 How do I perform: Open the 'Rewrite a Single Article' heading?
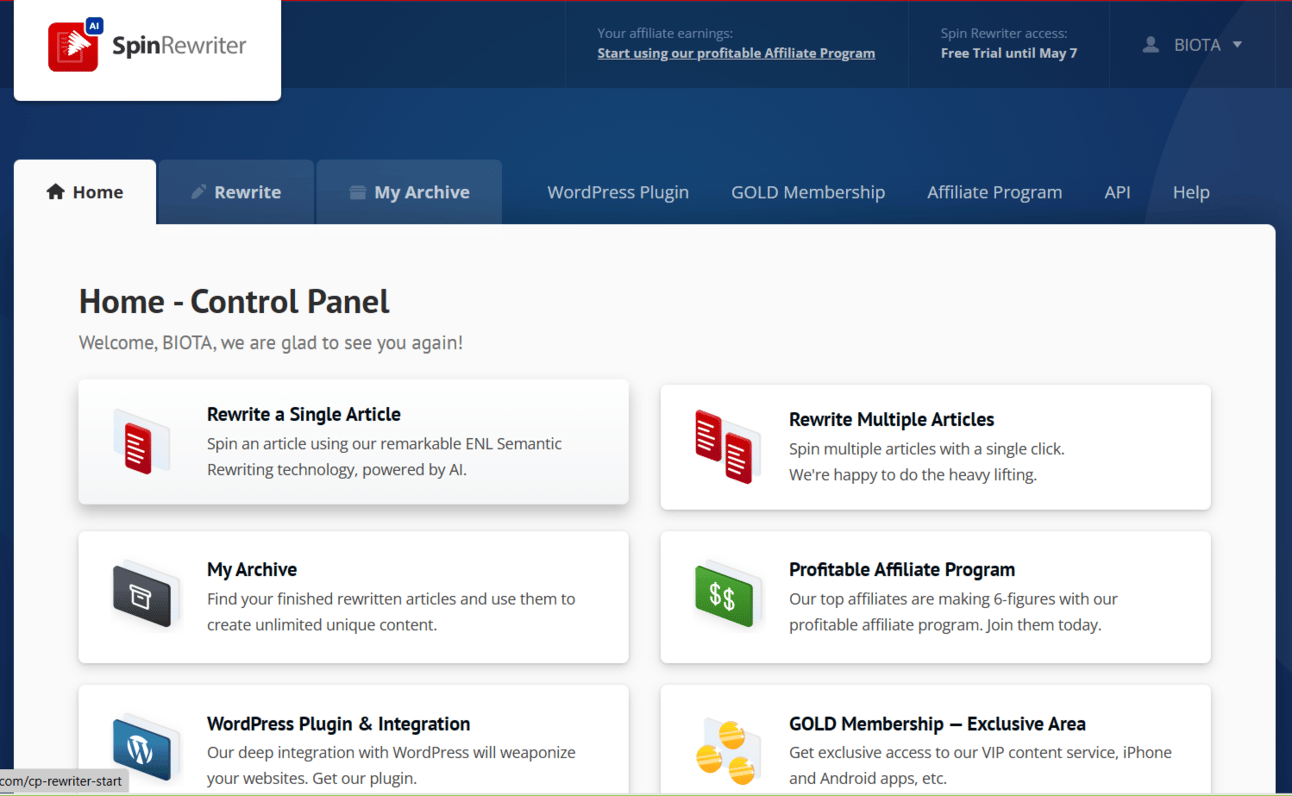[304, 414]
